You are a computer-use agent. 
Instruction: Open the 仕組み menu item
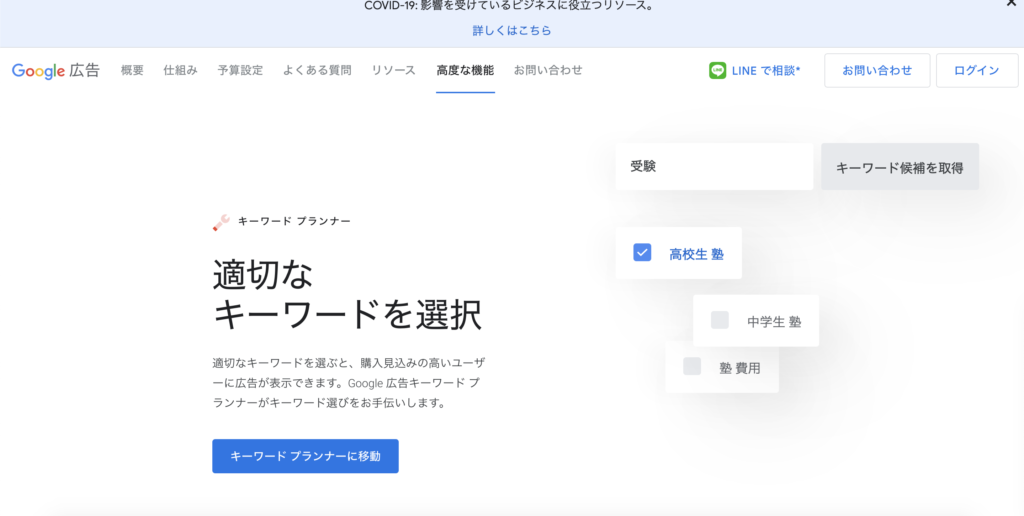tap(180, 70)
